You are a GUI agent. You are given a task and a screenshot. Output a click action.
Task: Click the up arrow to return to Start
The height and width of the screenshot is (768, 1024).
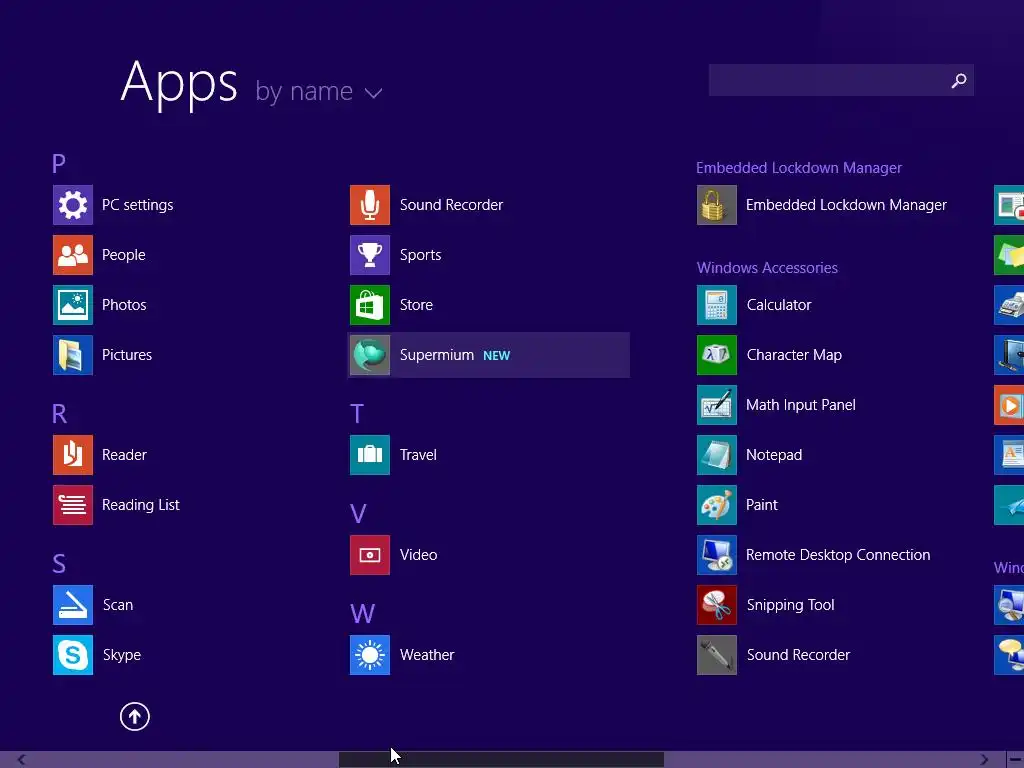pos(135,716)
